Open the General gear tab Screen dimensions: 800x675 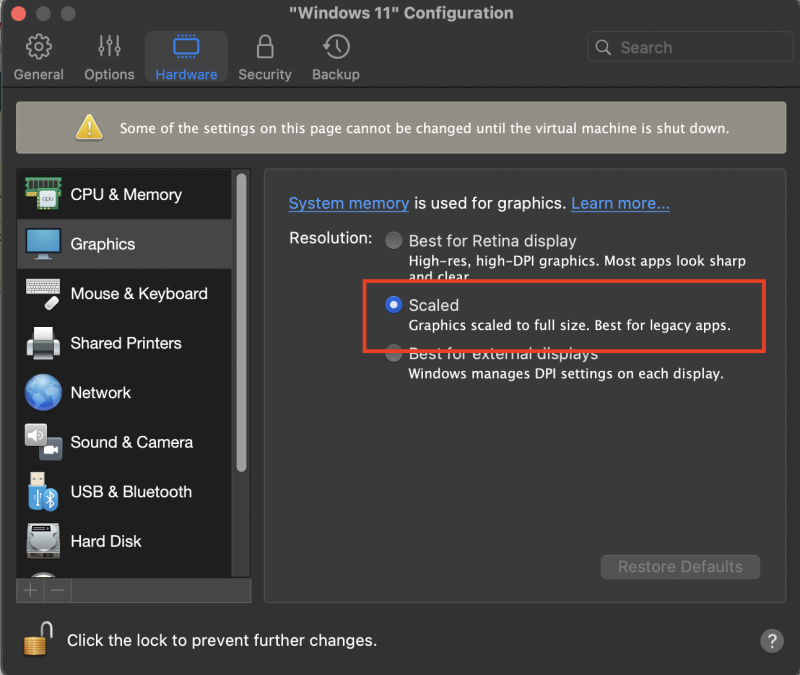[x=39, y=57]
